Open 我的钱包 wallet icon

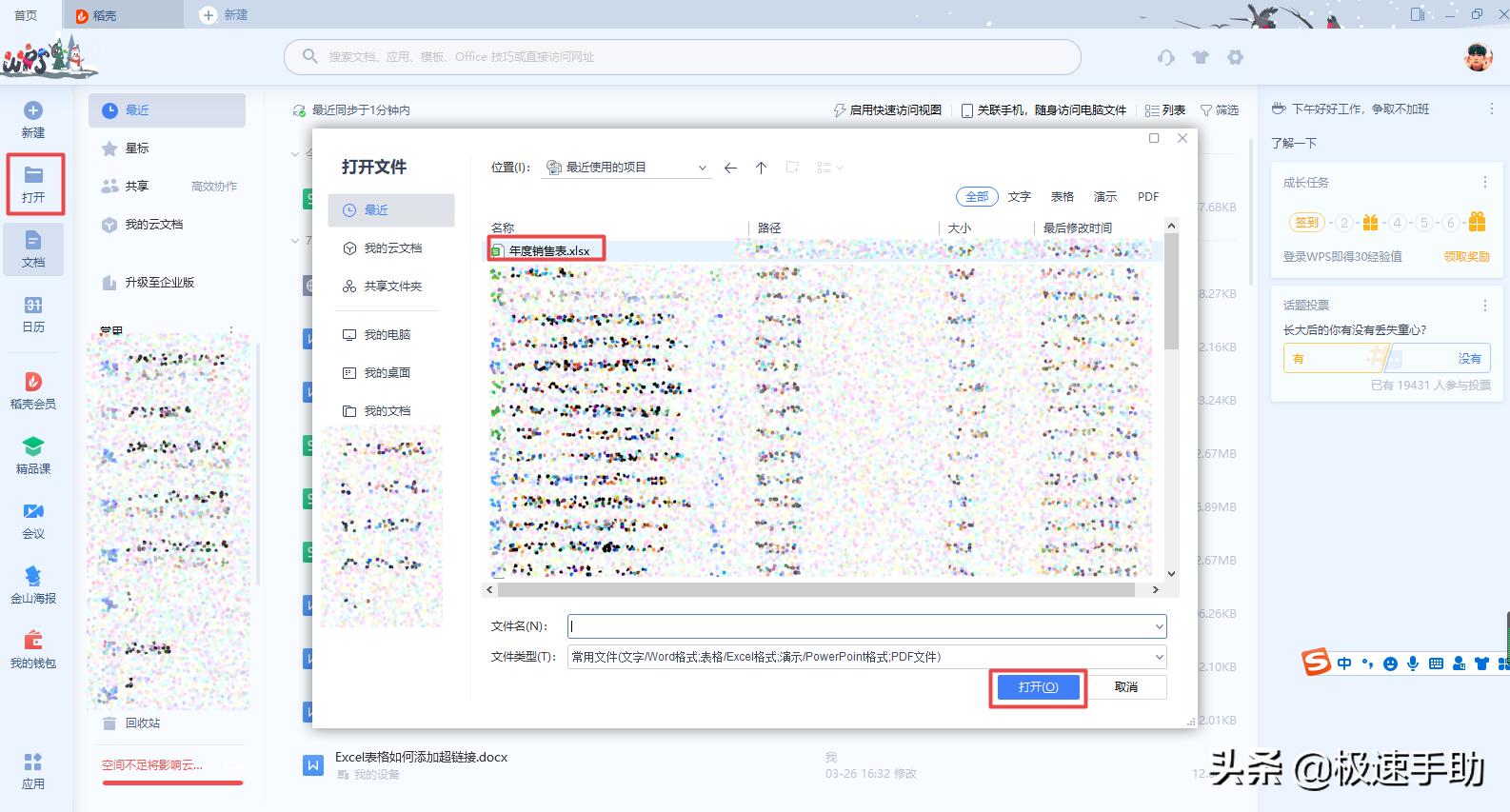tap(33, 650)
